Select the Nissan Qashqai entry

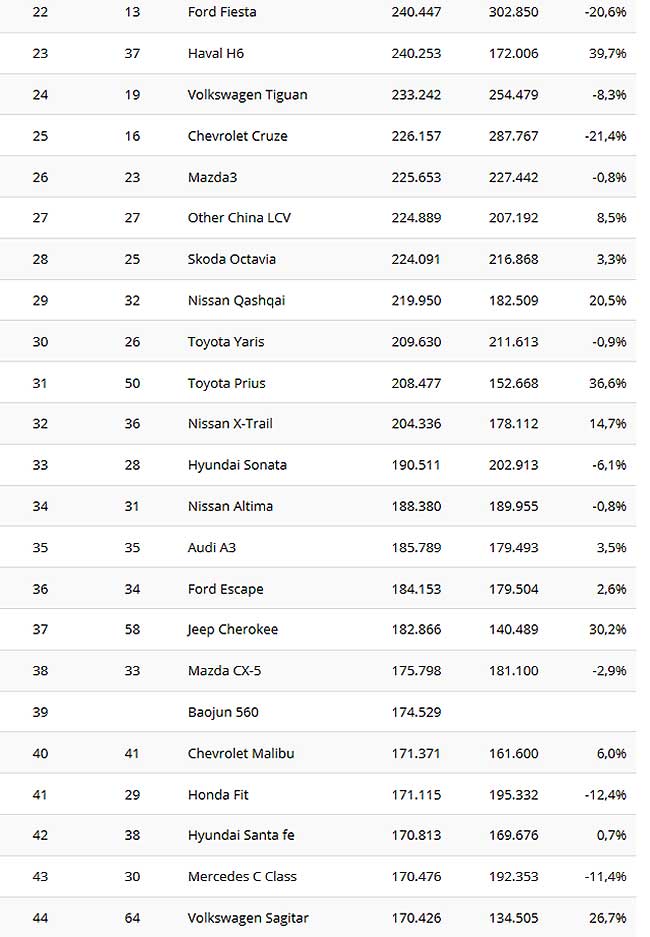click(236, 301)
